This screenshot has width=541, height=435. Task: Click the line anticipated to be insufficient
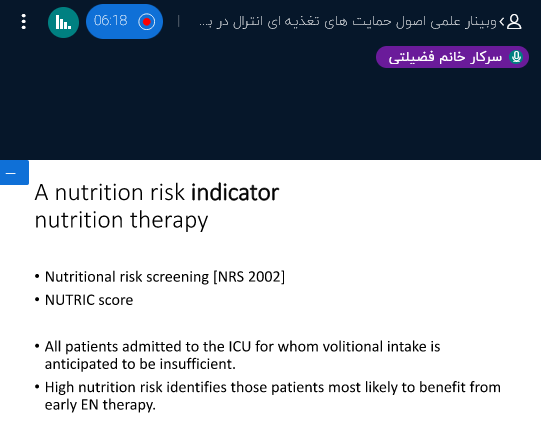pos(140,364)
